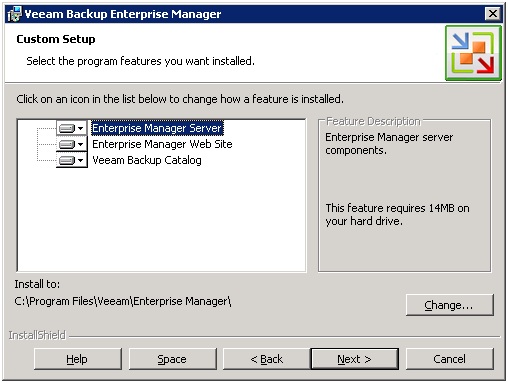Screen dimensions: 508x383
Task: Go to previous step with Back
Action: pos(266,359)
